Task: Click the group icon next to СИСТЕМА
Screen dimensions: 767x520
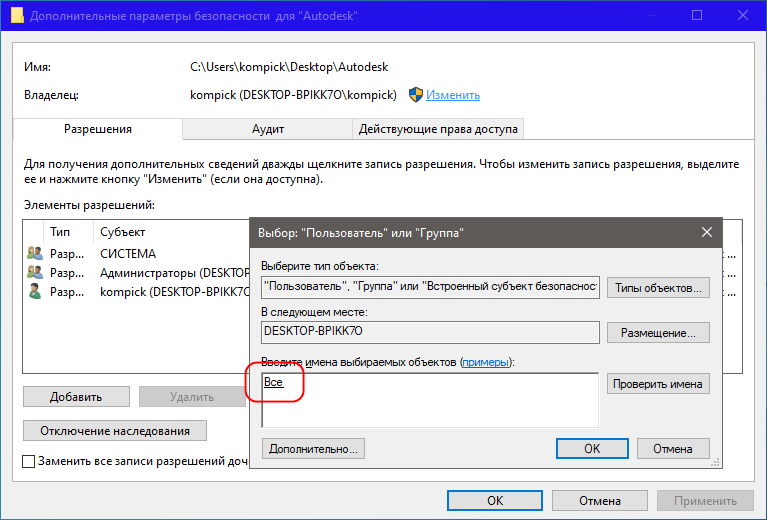Action: click(x=35, y=254)
